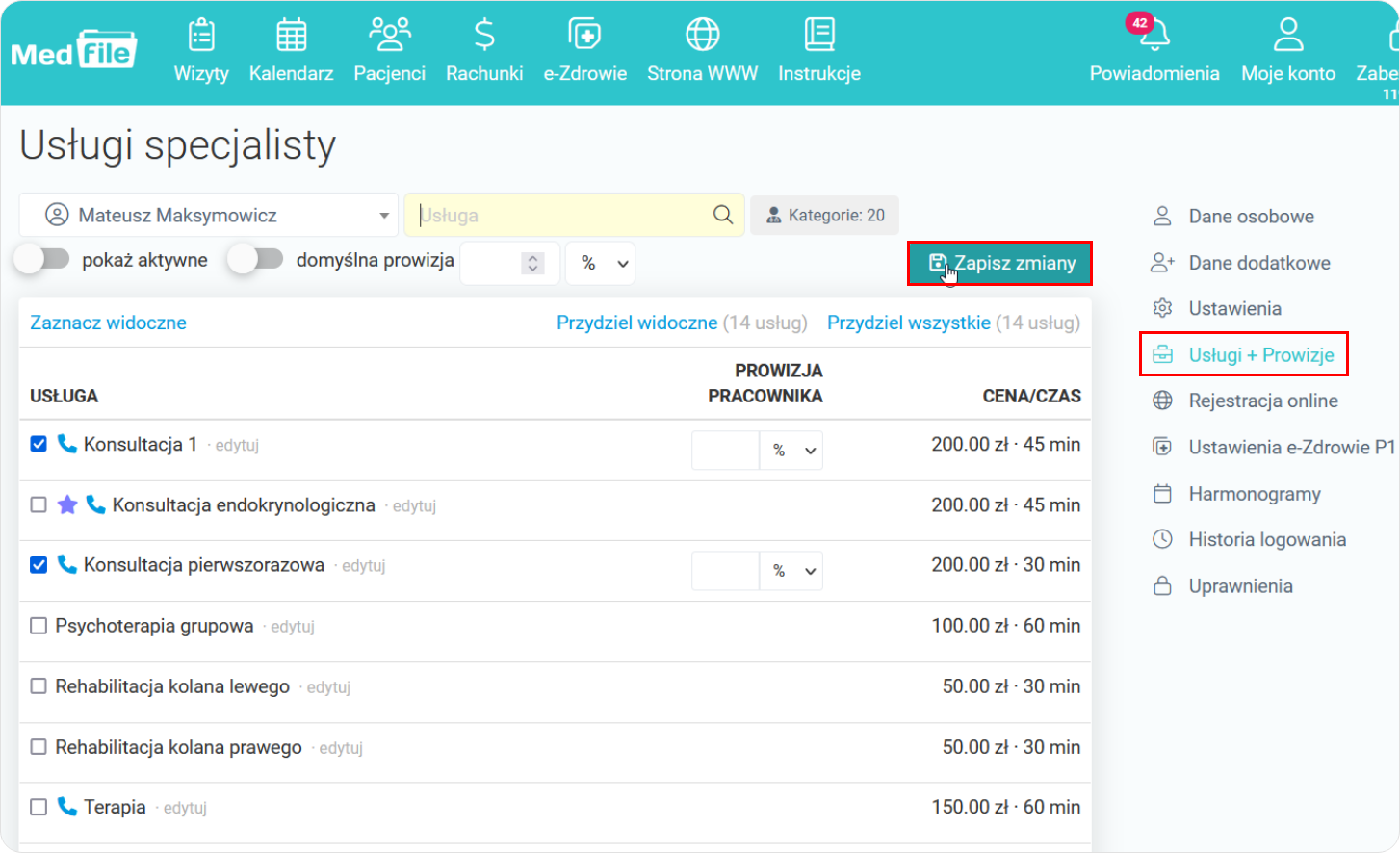This screenshot has width=1400, height=853.
Task: Click the phone icon next to Terapia
Action: click(x=66, y=806)
